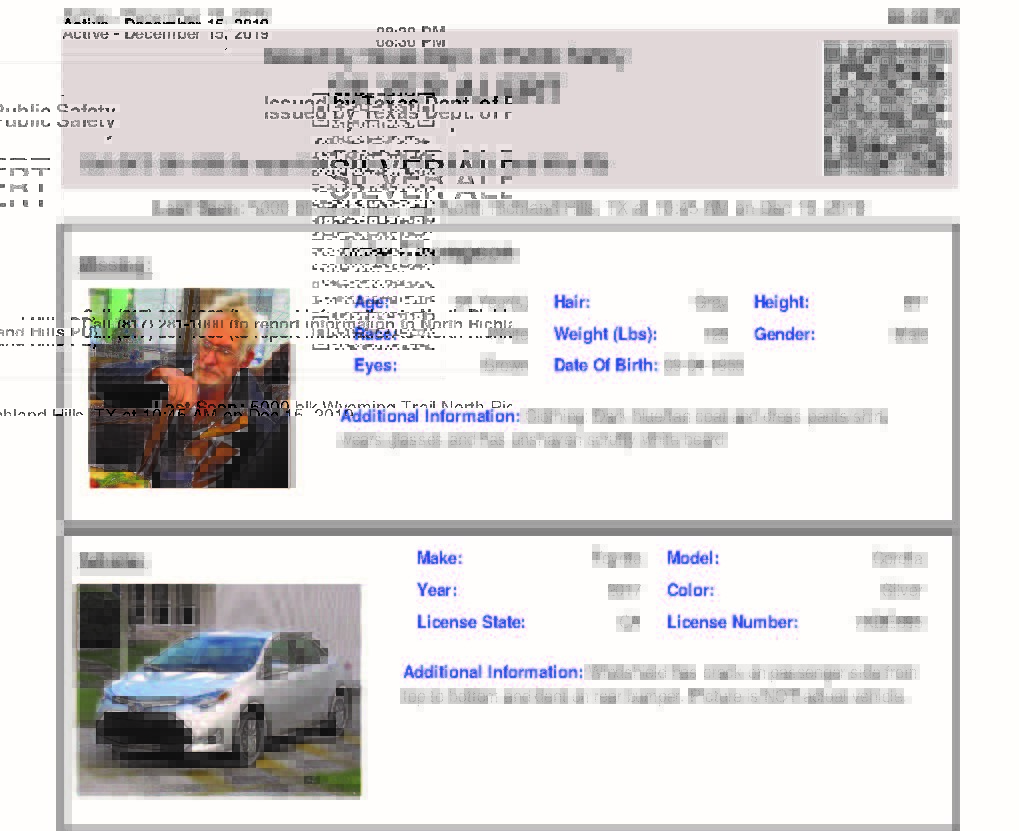Click the Date Of Birth label
Screen dimensions: 1019x831
click(x=605, y=366)
